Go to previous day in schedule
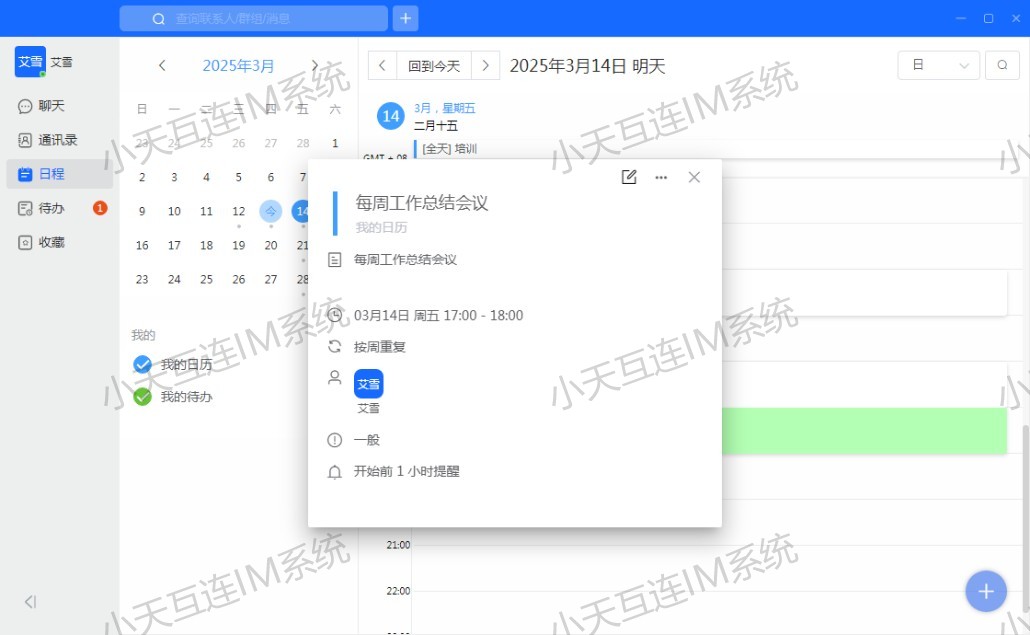This screenshot has width=1030, height=635. [382, 66]
